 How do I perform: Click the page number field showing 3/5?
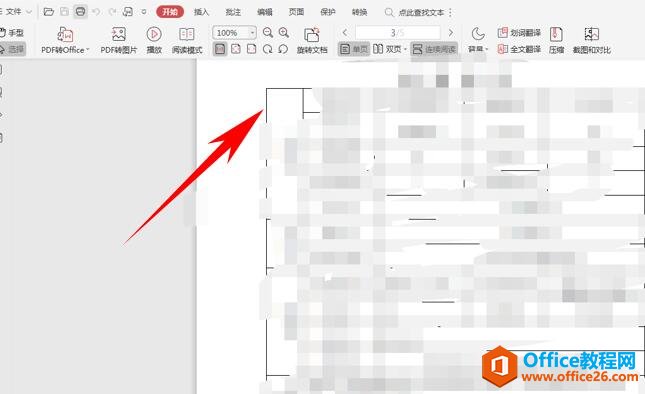(398, 32)
